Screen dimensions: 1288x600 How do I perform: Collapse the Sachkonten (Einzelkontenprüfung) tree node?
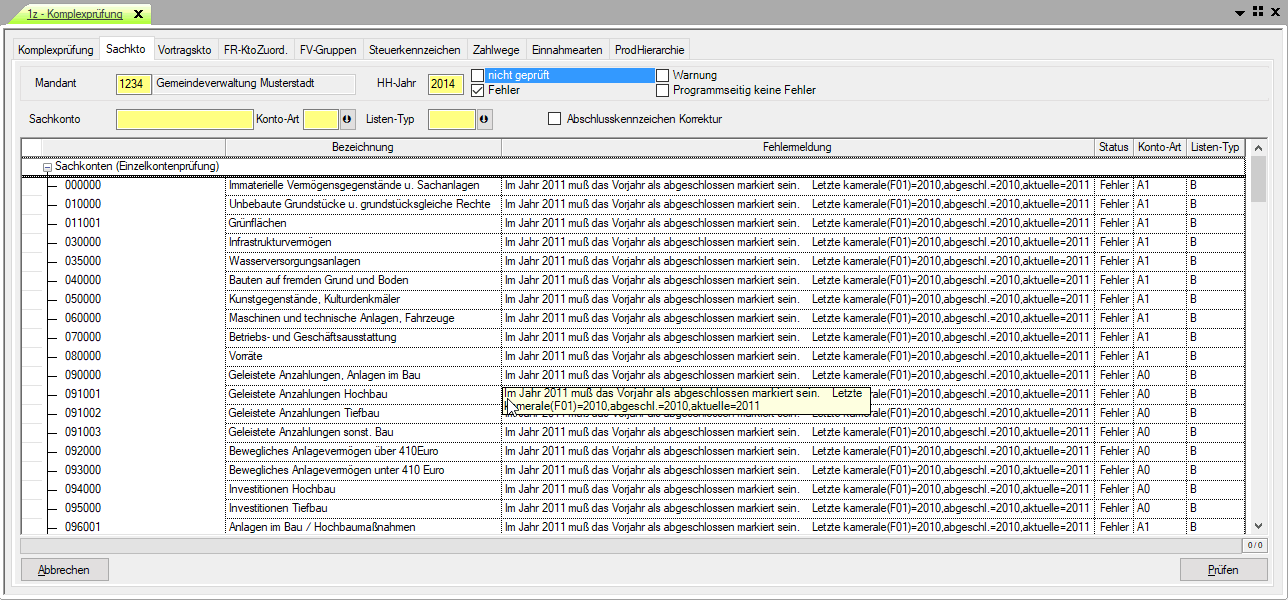click(47, 167)
